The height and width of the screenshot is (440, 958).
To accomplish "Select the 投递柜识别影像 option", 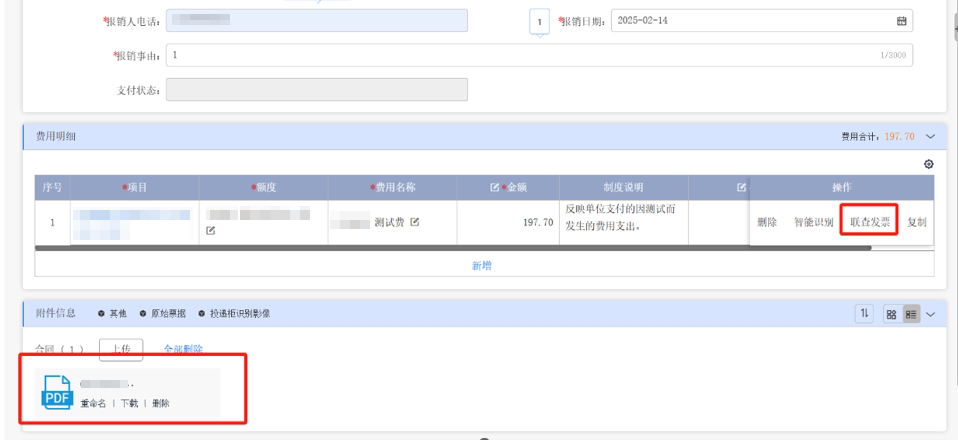I will (235, 315).
